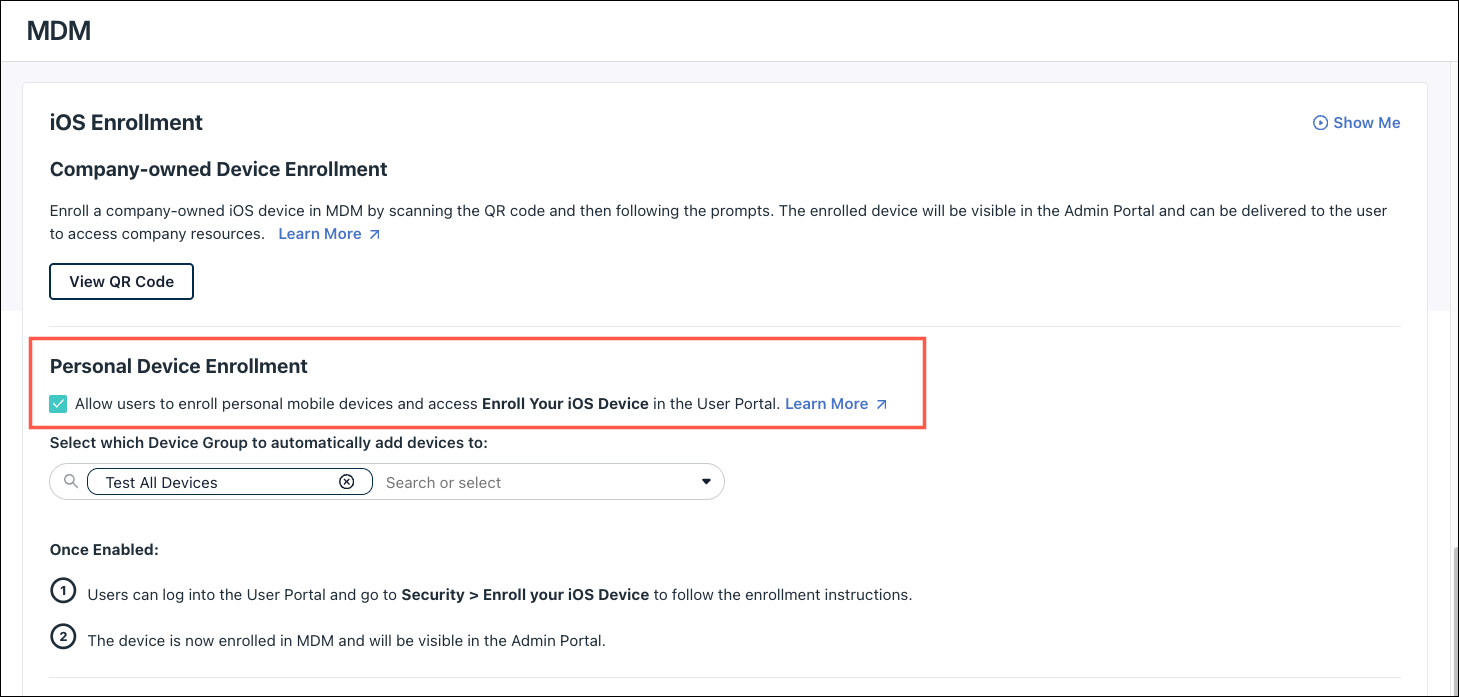The width and height of the screenshot is (1459, 697).
Task: Click the Personal Device Enrollment heading
Action: 179,366
